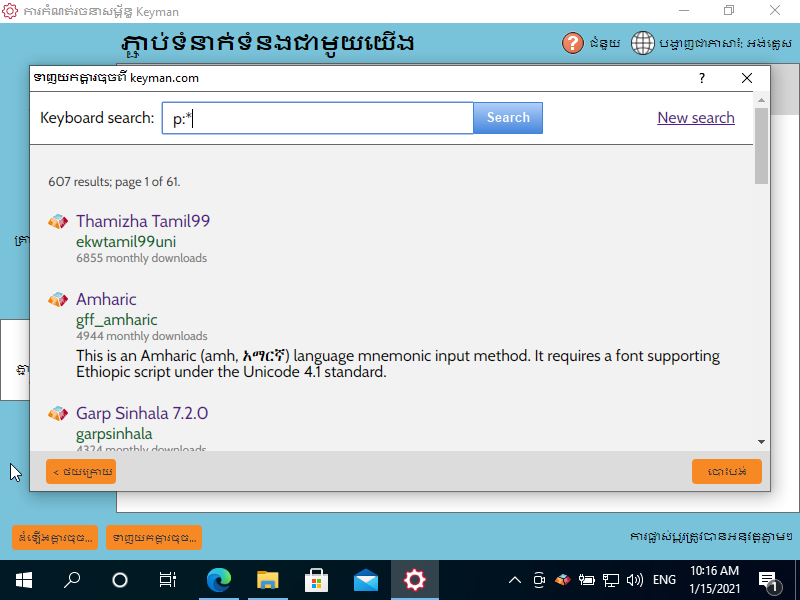Switch the ENG input language indicator
The height and width of the screenshot is (600, 800).
(664, 580)
